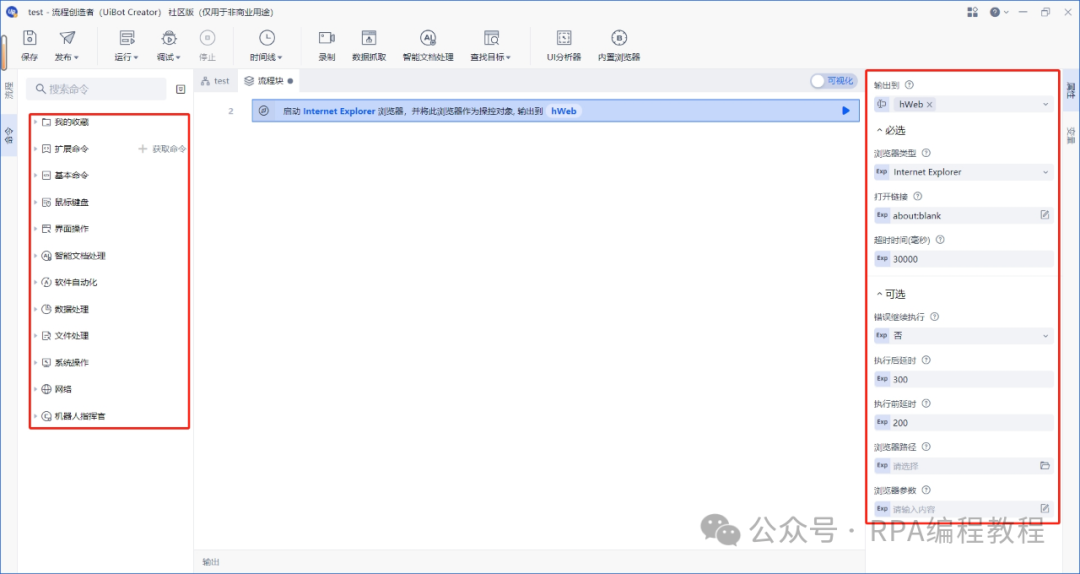This screenshot has height=574, width=1080.
Task: Toggle Exp mode for 浏览器类型 field
Action: point(882,172)
